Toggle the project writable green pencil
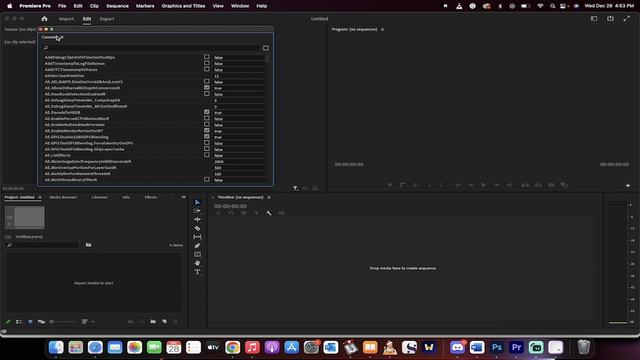 [8, 322]
